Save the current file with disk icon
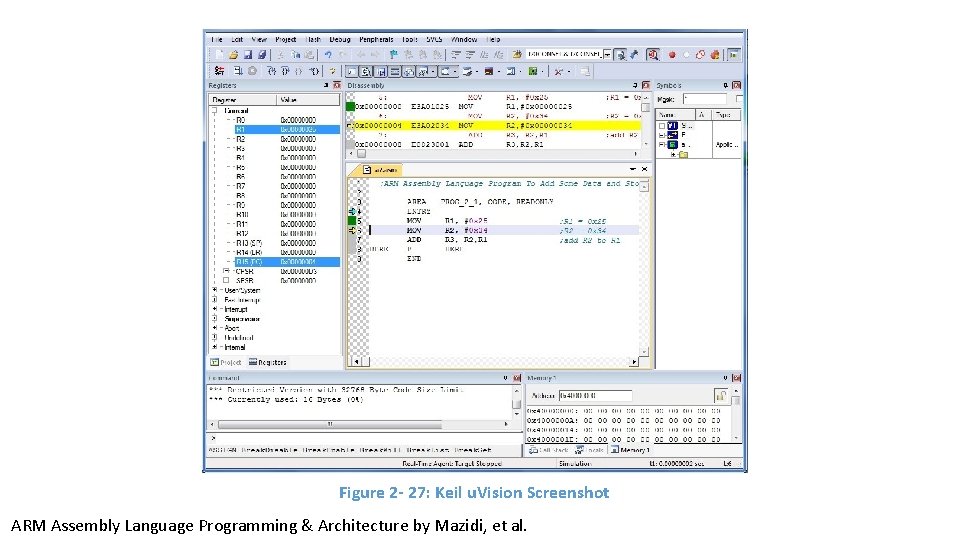Screen dimensions: 960x540 (248, 54)
